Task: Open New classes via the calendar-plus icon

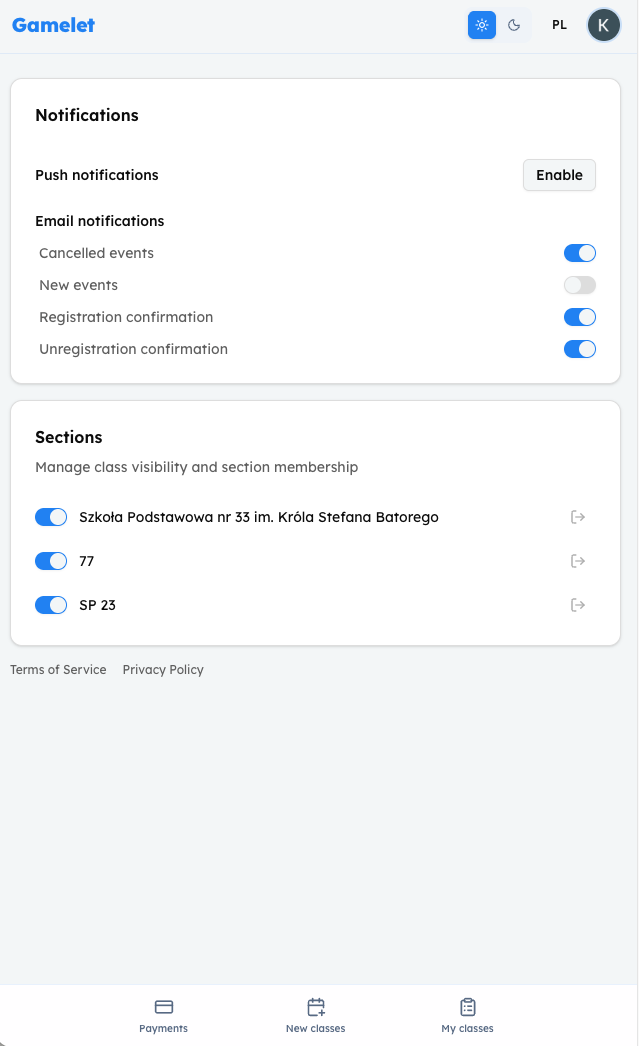Action: tap(315, 1013)
